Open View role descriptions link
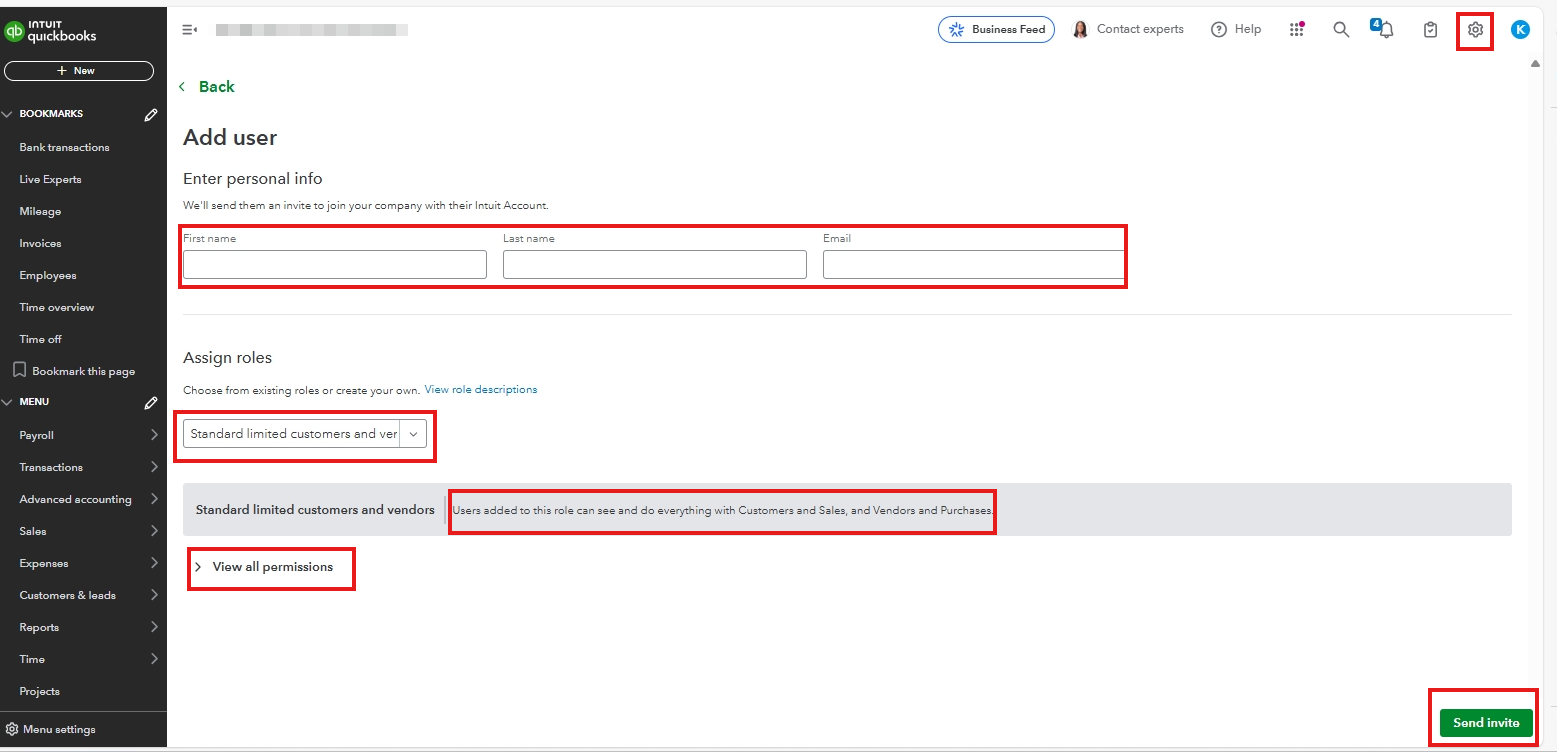 [x=480, y=390]
